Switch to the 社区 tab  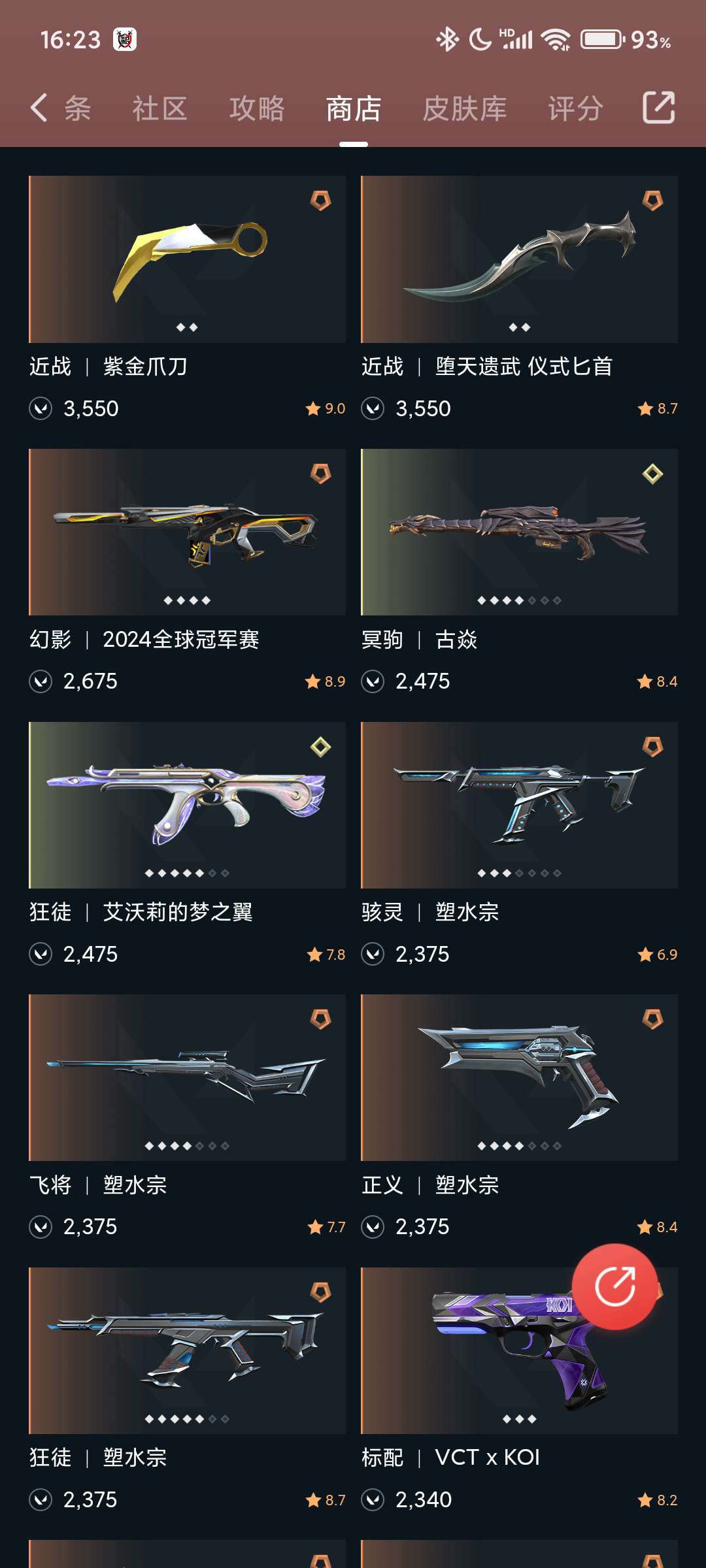[160, 108]
